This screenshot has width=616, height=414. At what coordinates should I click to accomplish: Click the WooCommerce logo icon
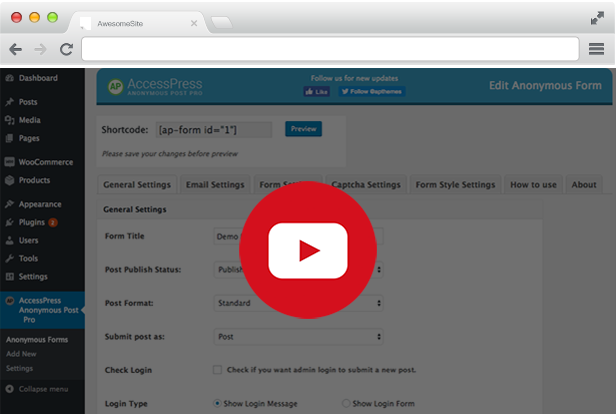[x=10, y=162]
